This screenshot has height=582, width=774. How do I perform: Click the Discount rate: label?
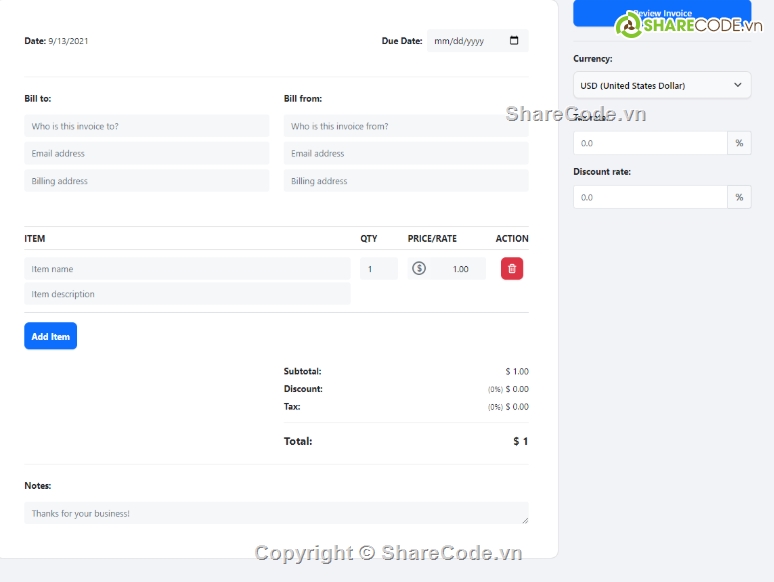point(602,172)
